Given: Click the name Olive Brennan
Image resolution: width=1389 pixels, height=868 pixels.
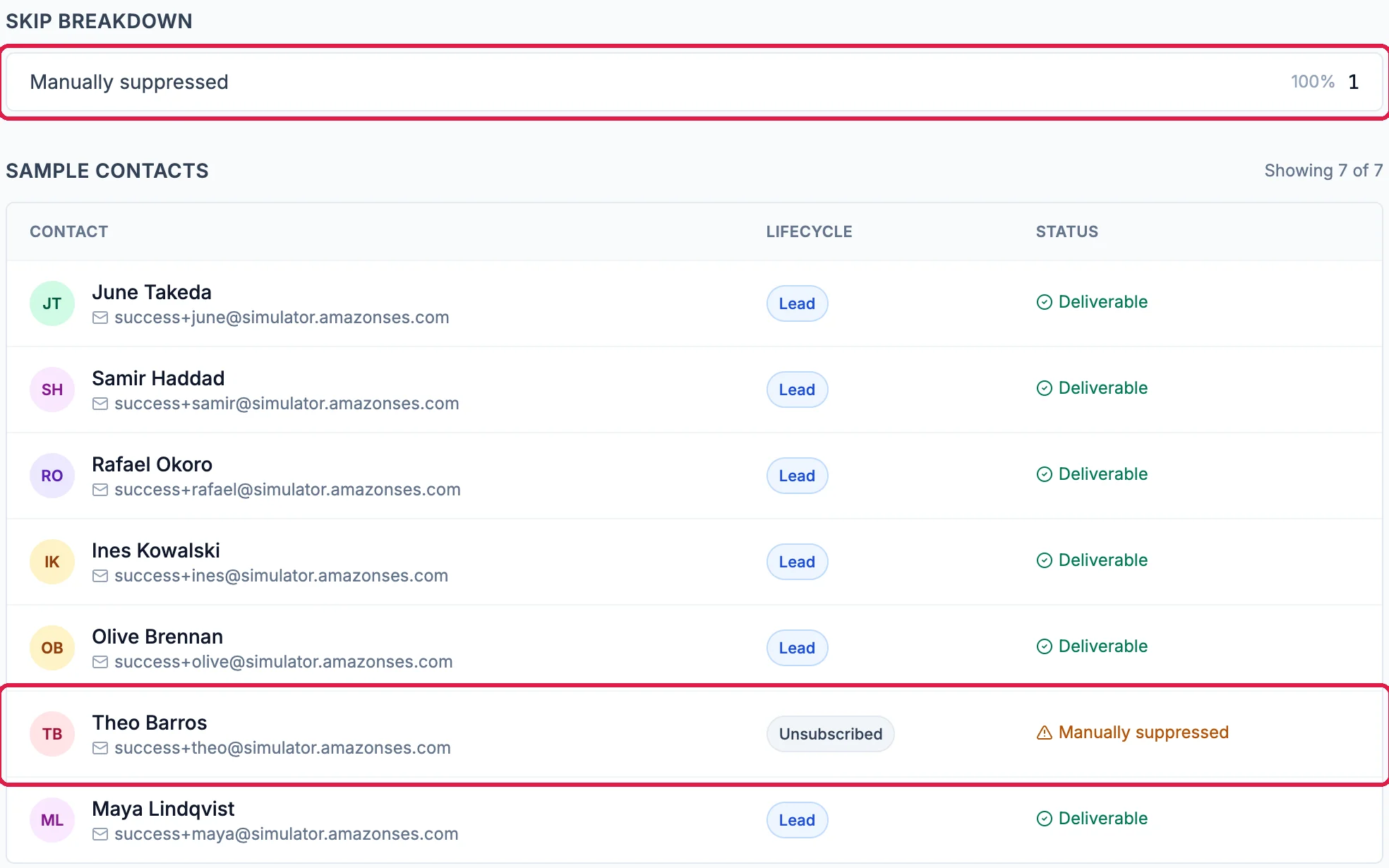Looking at the screenshot, I should pos(157,637).
